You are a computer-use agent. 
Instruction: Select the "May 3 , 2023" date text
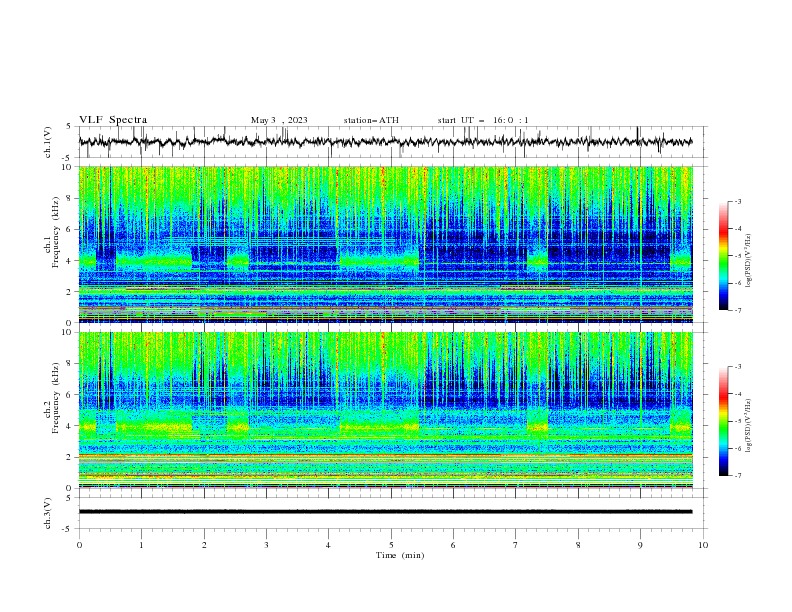(279, 120)
